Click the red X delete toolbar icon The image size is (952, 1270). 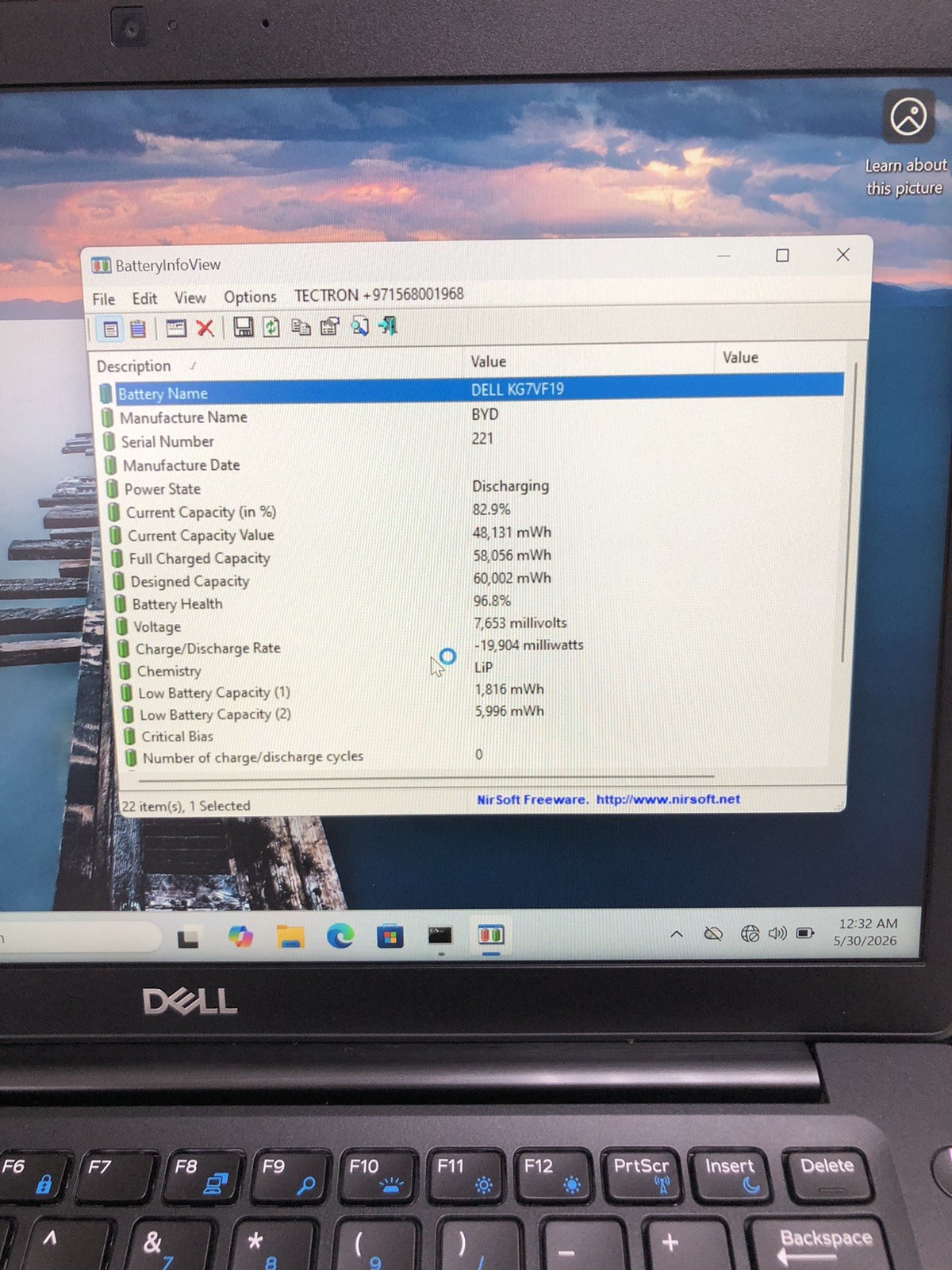[x=205, y=328]
